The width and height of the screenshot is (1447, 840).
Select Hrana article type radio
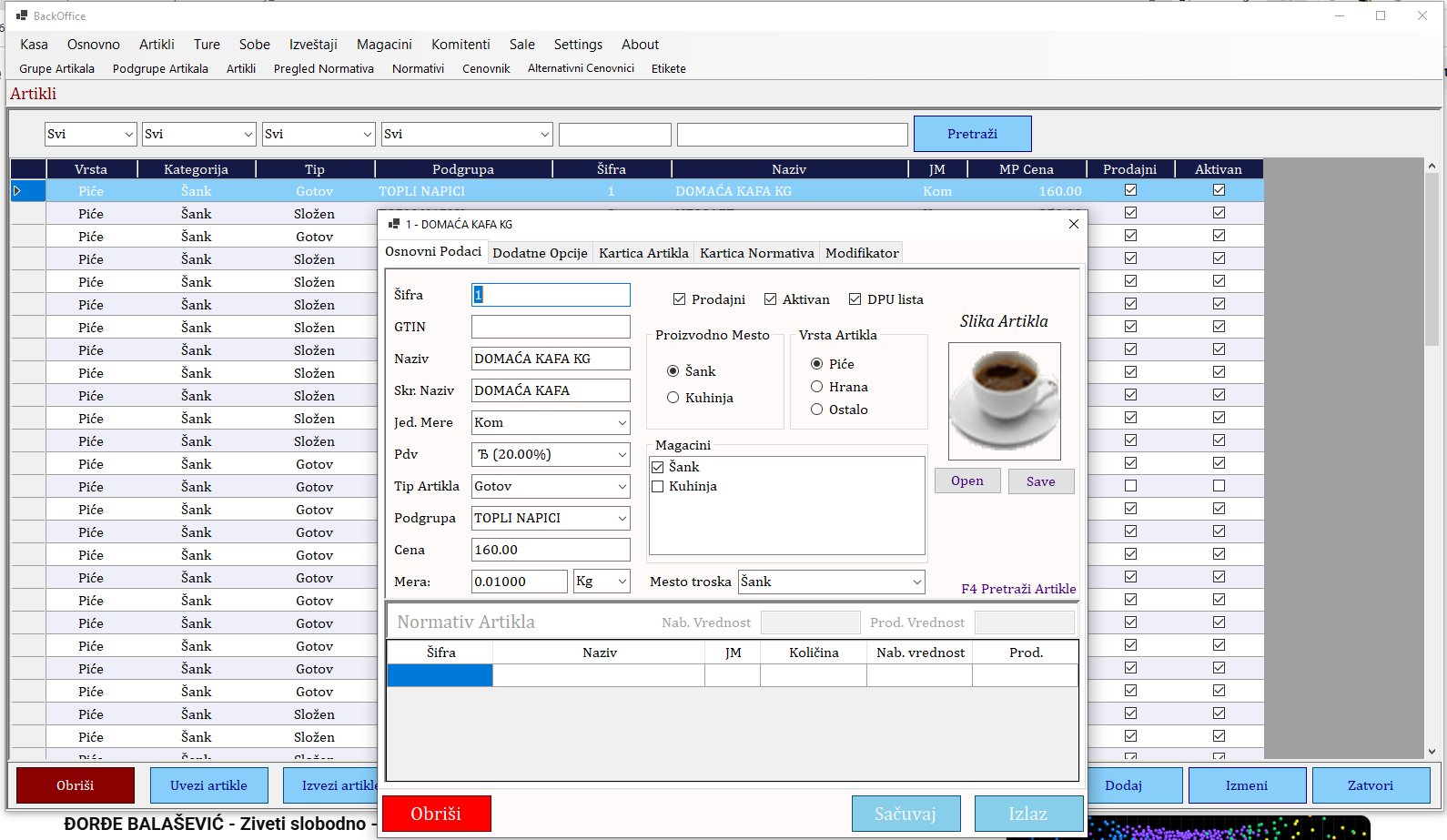[x=817, y=387]
